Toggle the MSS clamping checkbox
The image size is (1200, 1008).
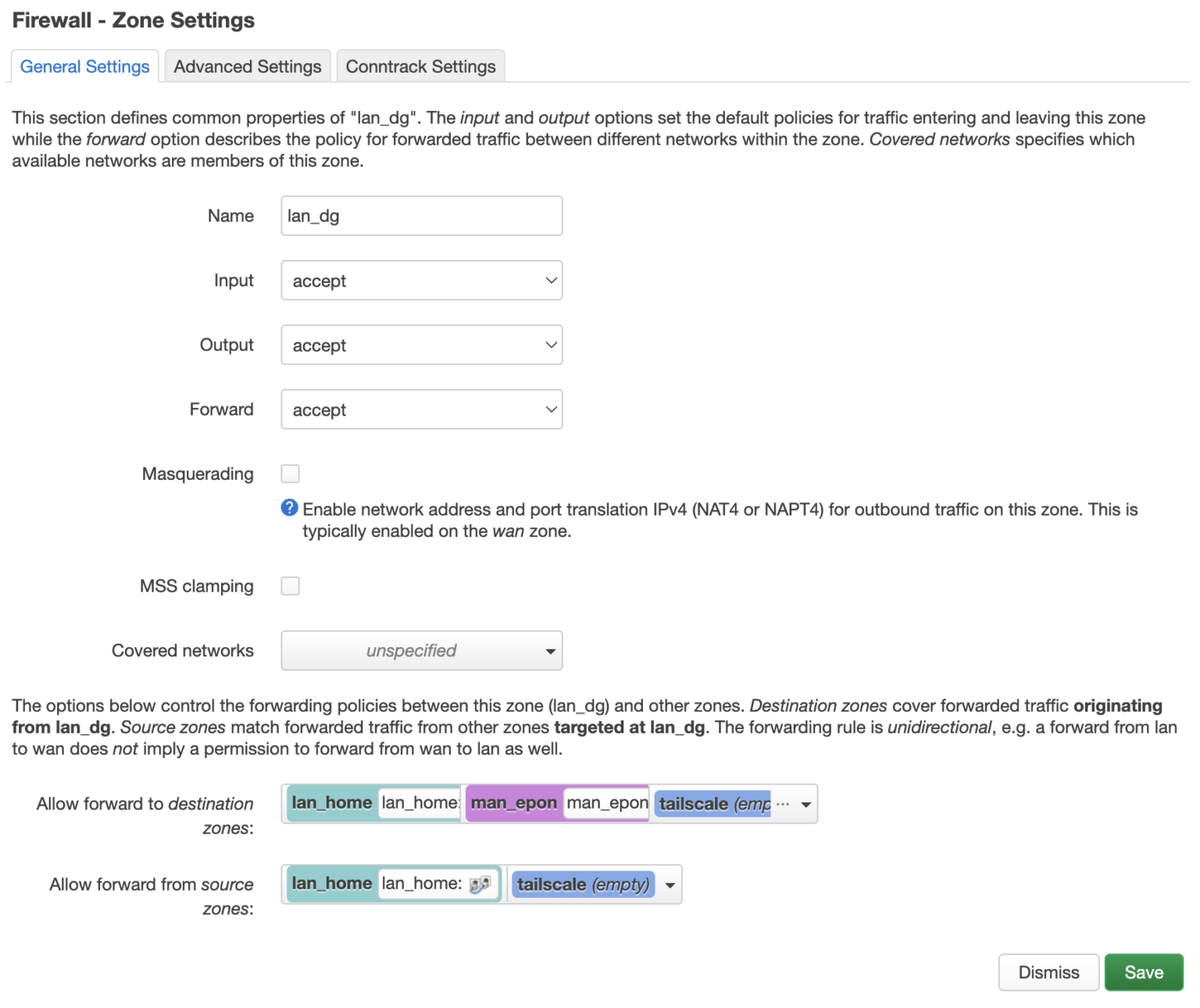(290, 586)
